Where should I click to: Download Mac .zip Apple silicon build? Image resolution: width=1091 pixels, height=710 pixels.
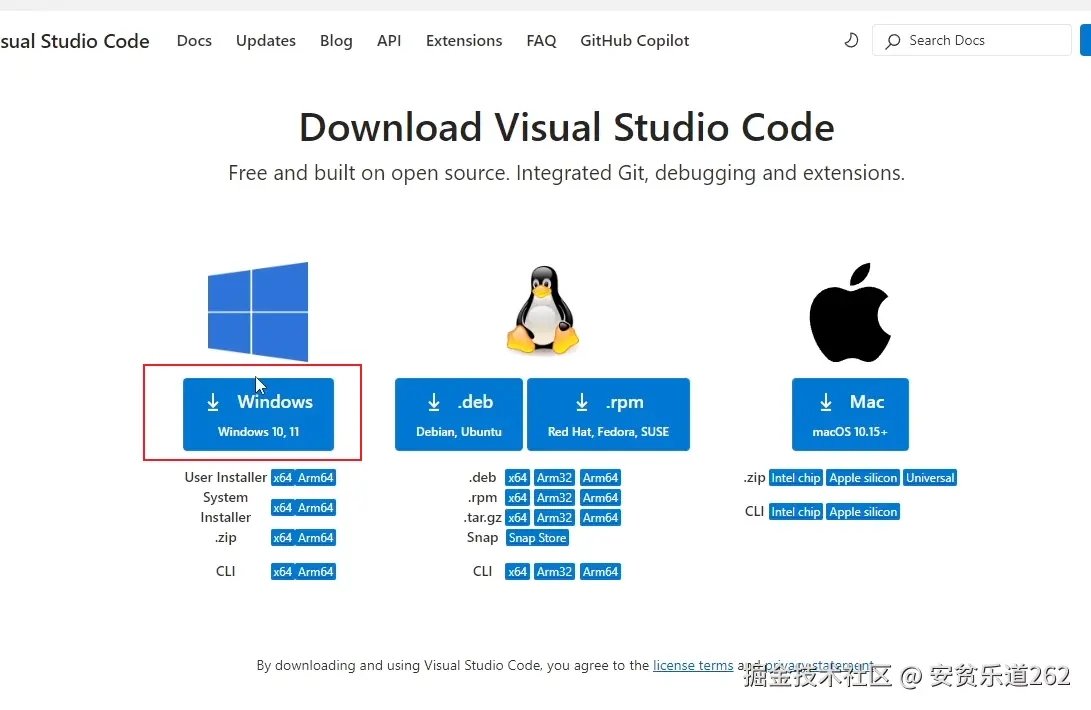pyautogui.click(x=863, y=478)
